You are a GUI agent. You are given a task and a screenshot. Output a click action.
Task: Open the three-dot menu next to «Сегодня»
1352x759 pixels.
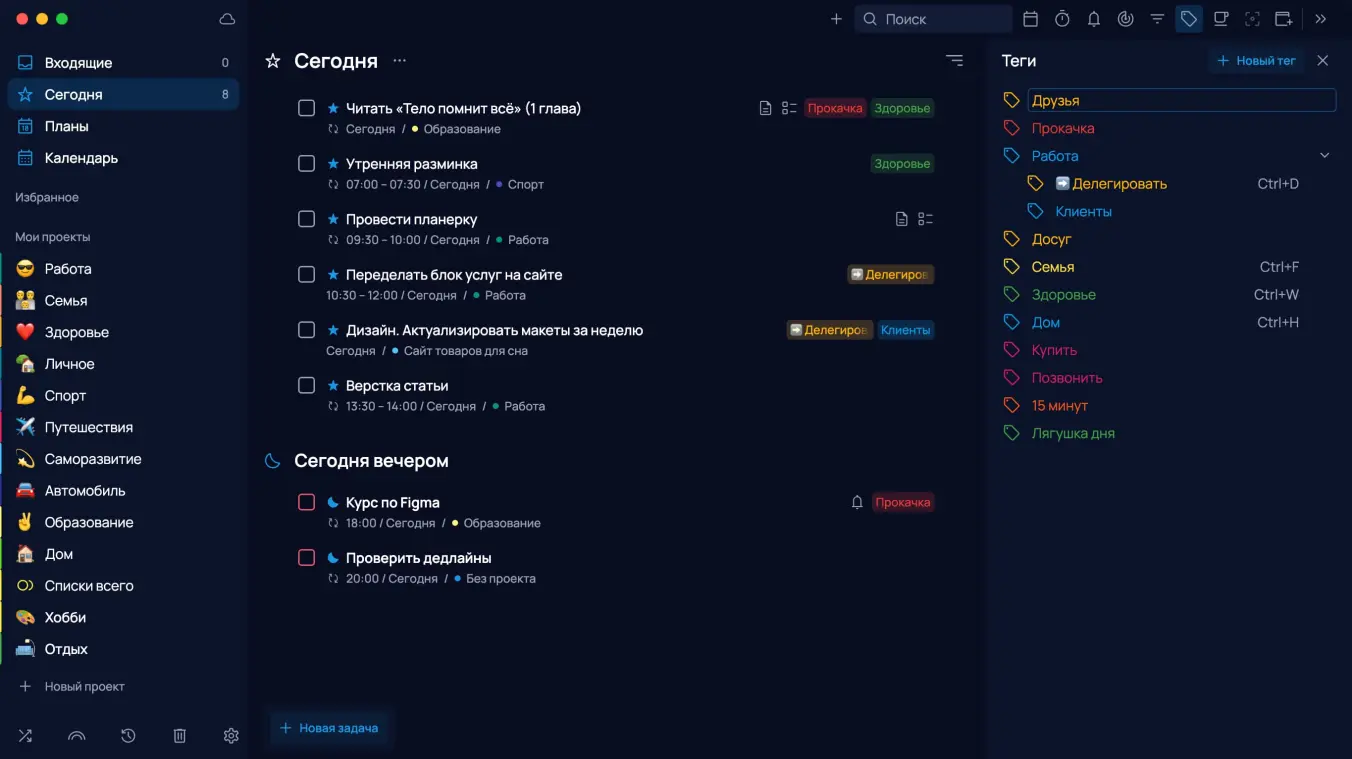coord(400,61)
